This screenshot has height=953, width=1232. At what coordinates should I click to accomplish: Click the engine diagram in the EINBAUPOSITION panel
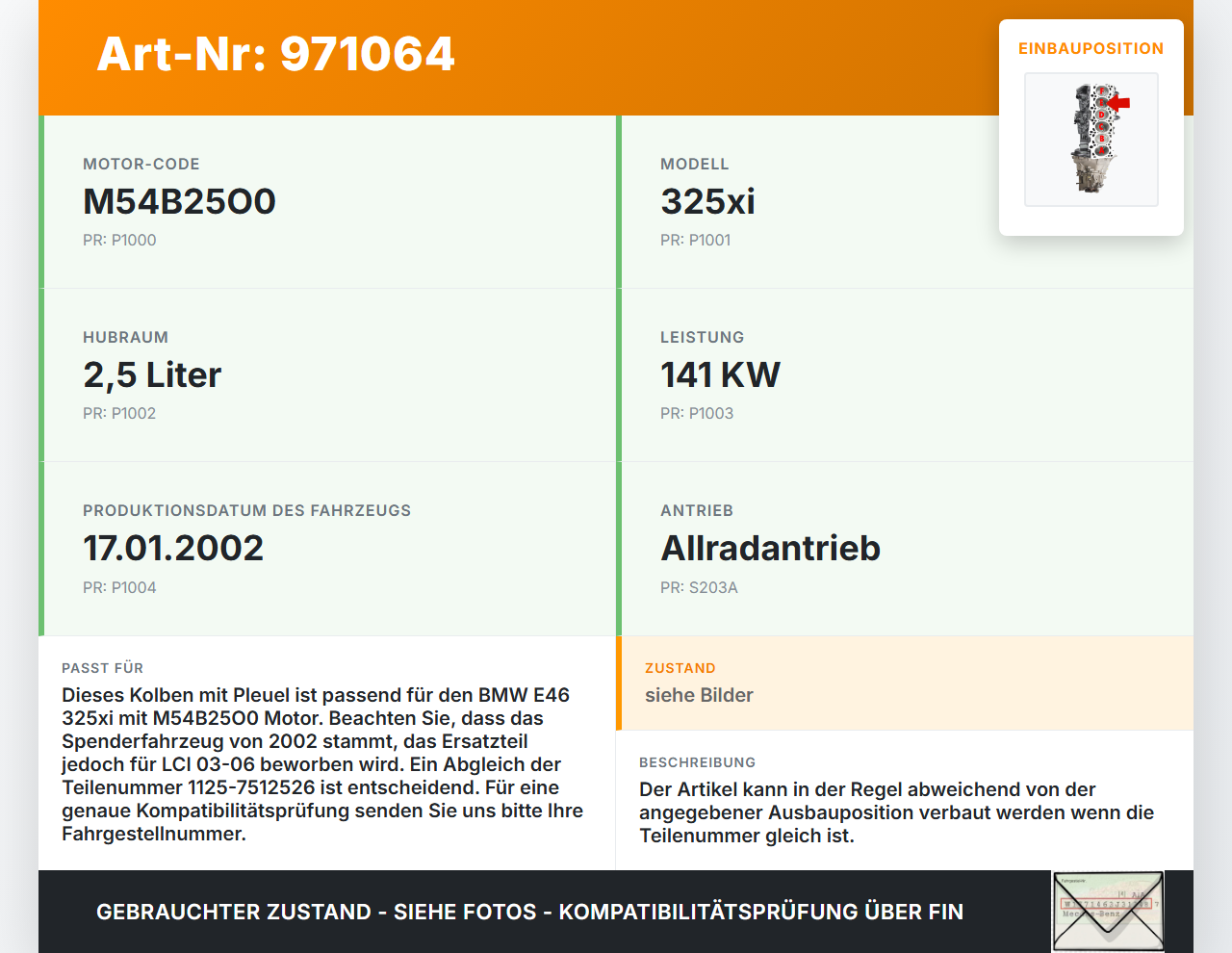click(1091, 140)
